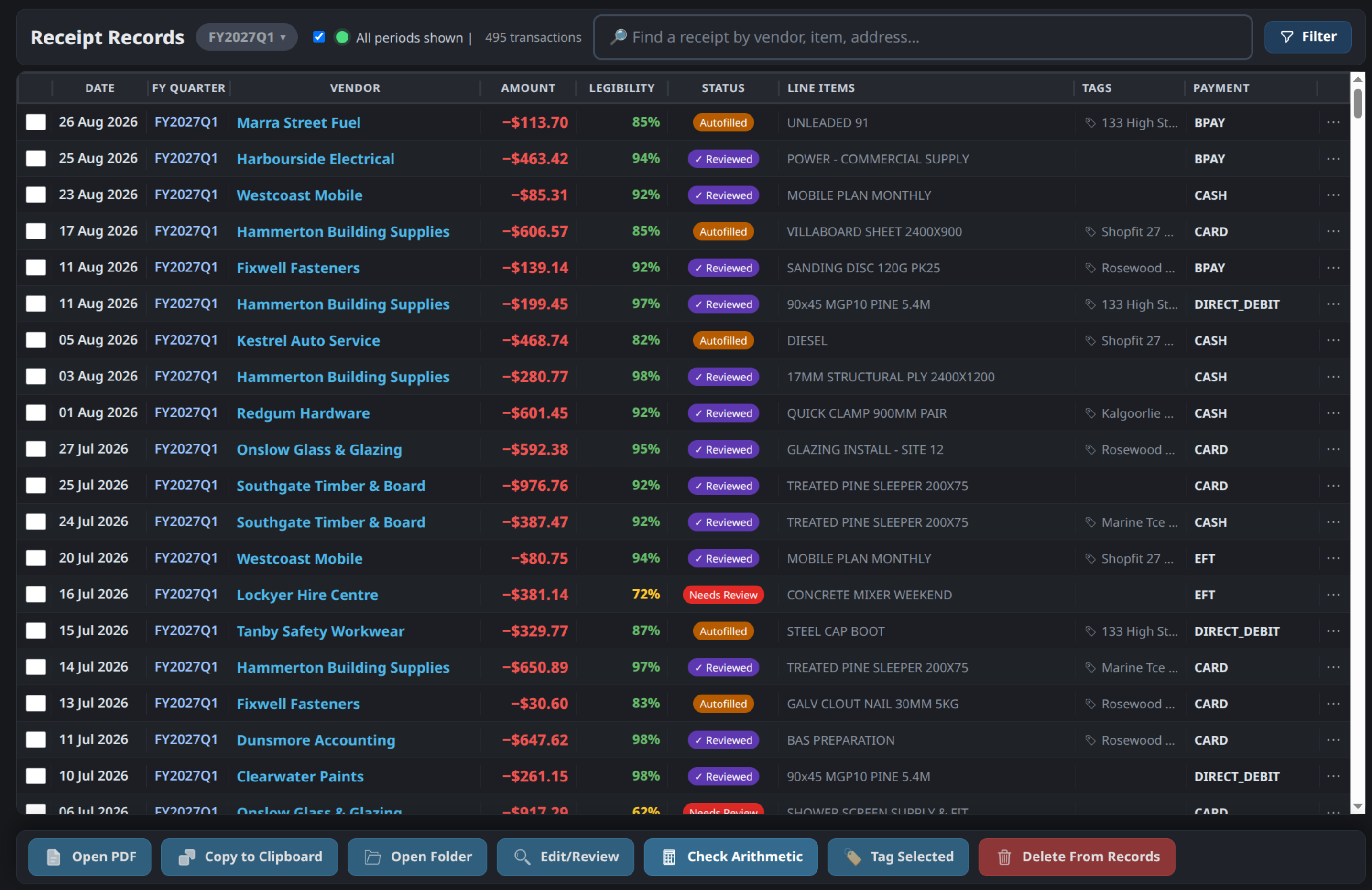Sort by the LEGIBILITY column header

tap(621, 87)
